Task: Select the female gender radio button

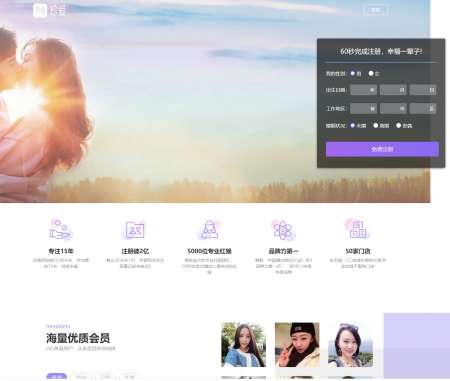Action: 371,73
